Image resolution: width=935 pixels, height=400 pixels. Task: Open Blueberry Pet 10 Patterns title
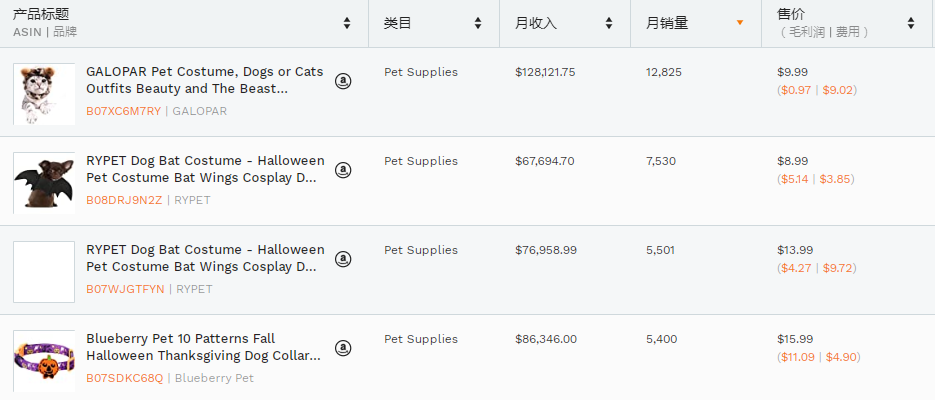pos(204,347)
